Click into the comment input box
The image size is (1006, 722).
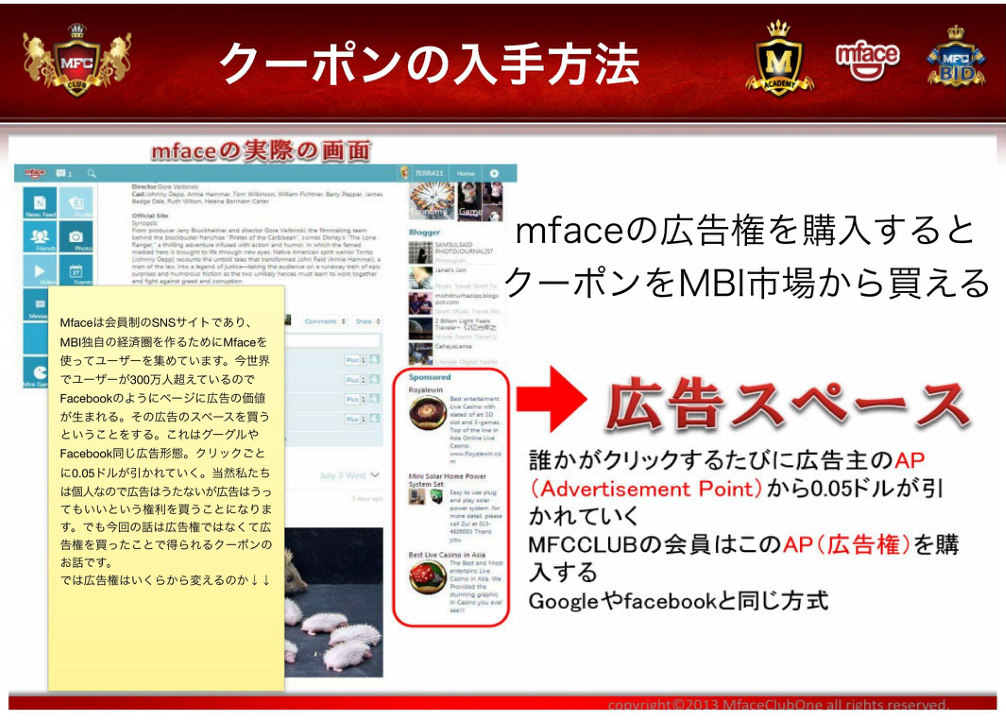[333, 340]
